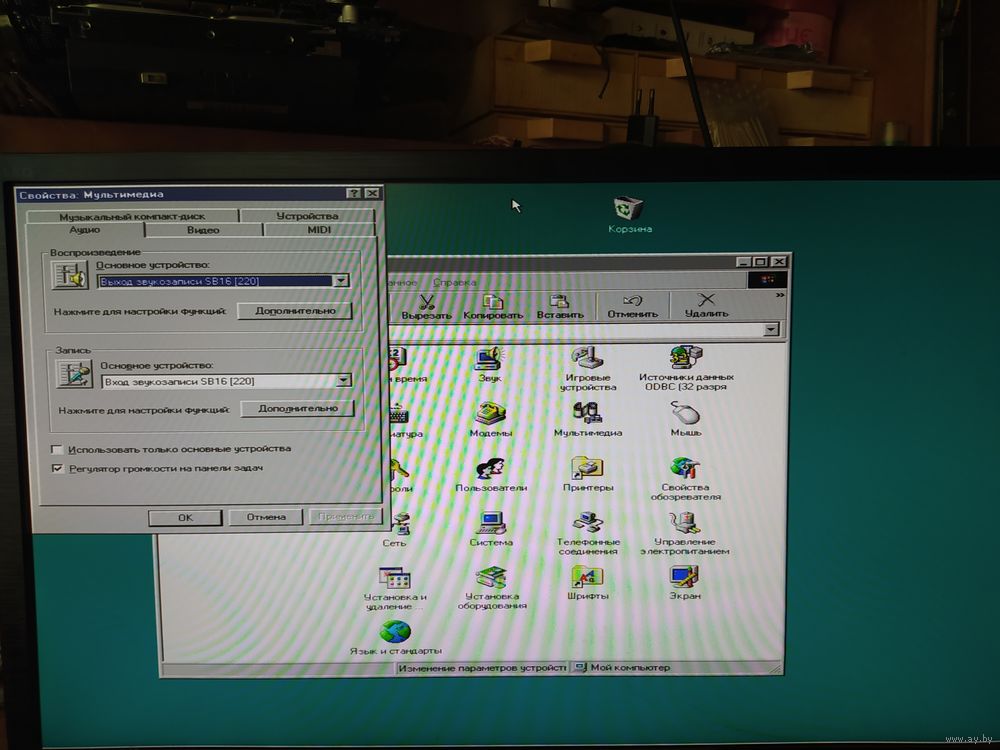Switch to the Видео tab

click(x=203, y=230)
